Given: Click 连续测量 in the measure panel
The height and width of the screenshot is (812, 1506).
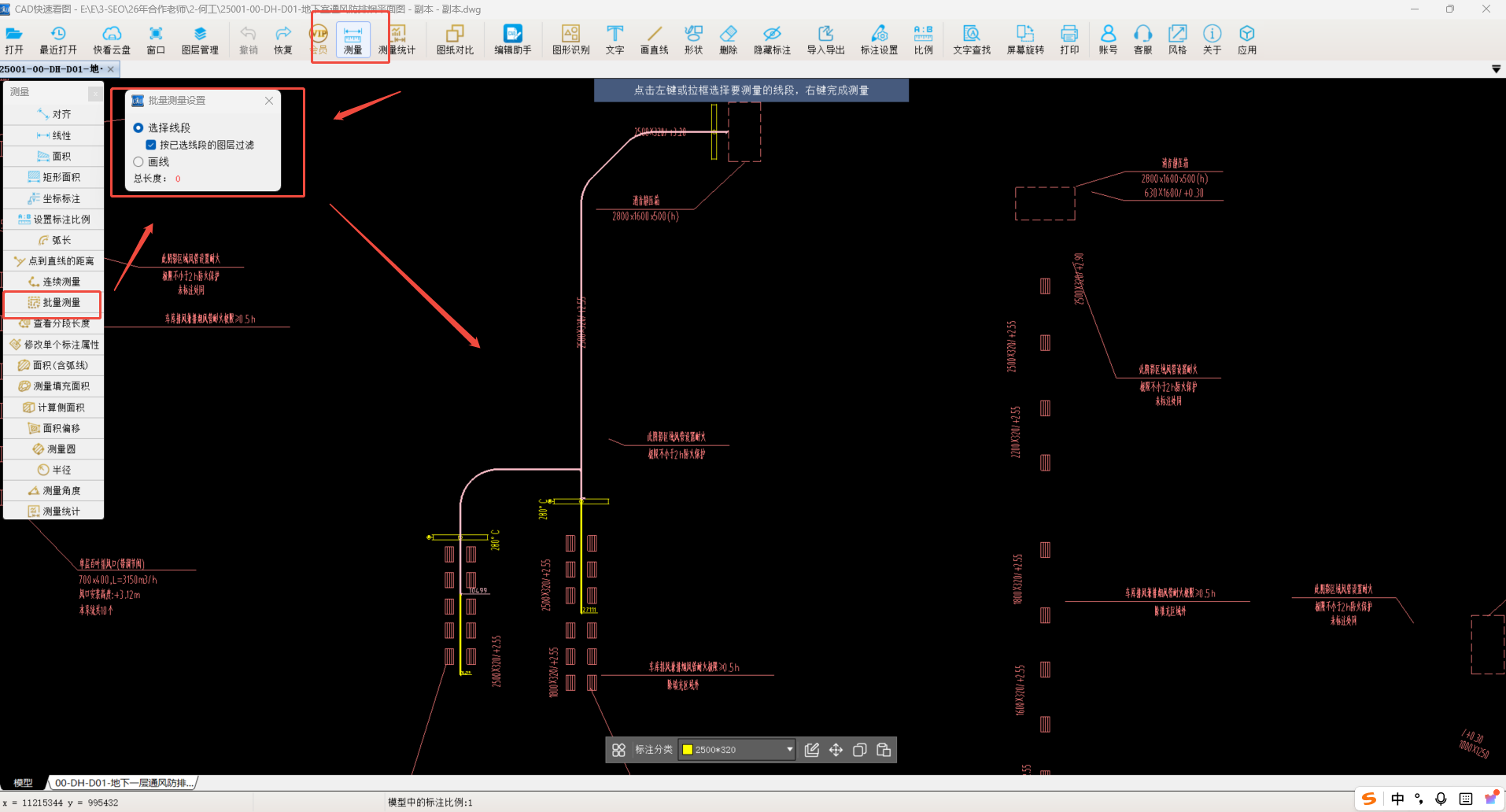Looking at the screenshot, I should pyautogui.click(x=54, y=282).
